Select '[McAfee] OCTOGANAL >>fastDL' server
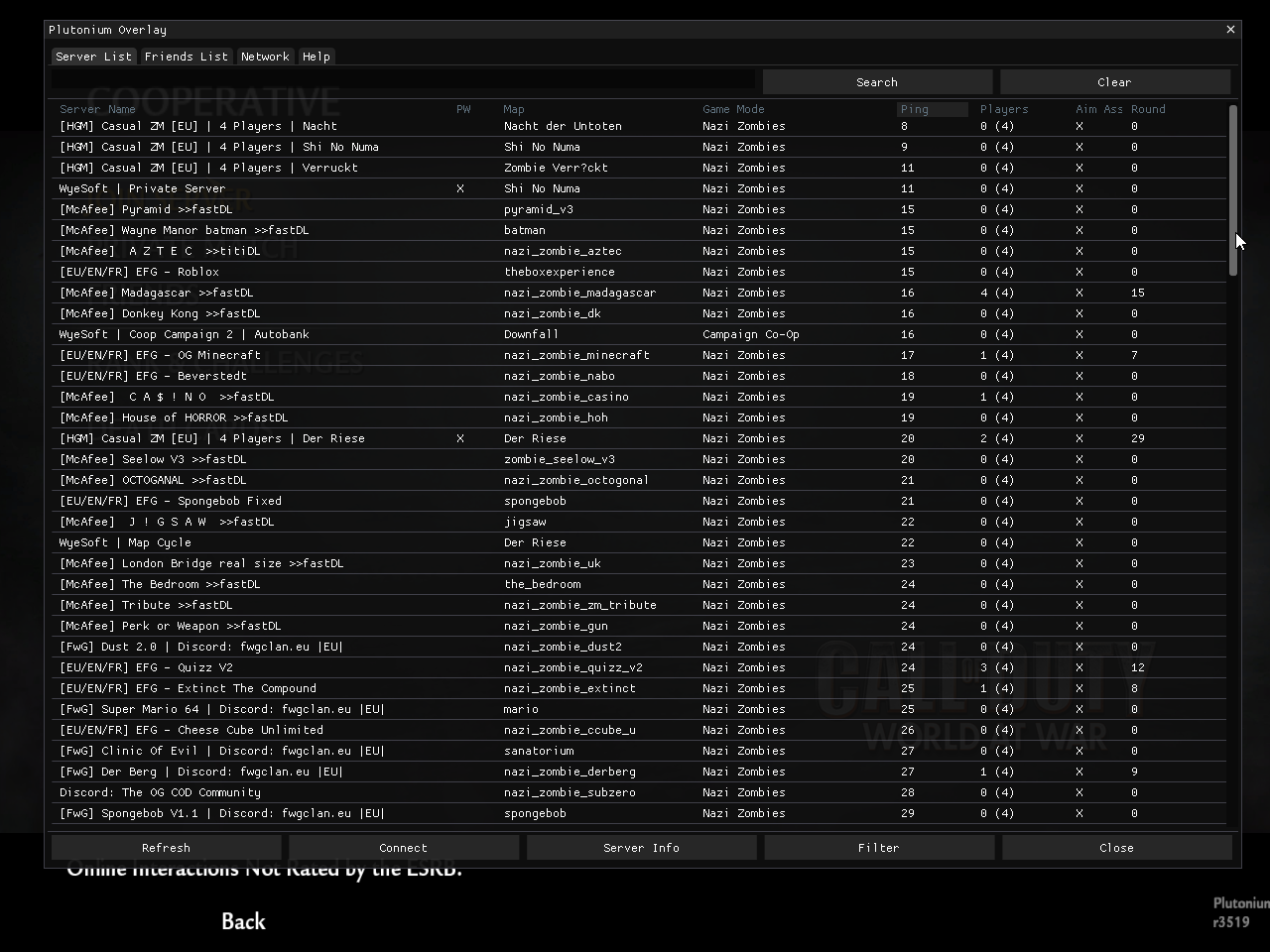Viewport: 1270px width, 952px height. pyautogui.click(x=639, y=480)
